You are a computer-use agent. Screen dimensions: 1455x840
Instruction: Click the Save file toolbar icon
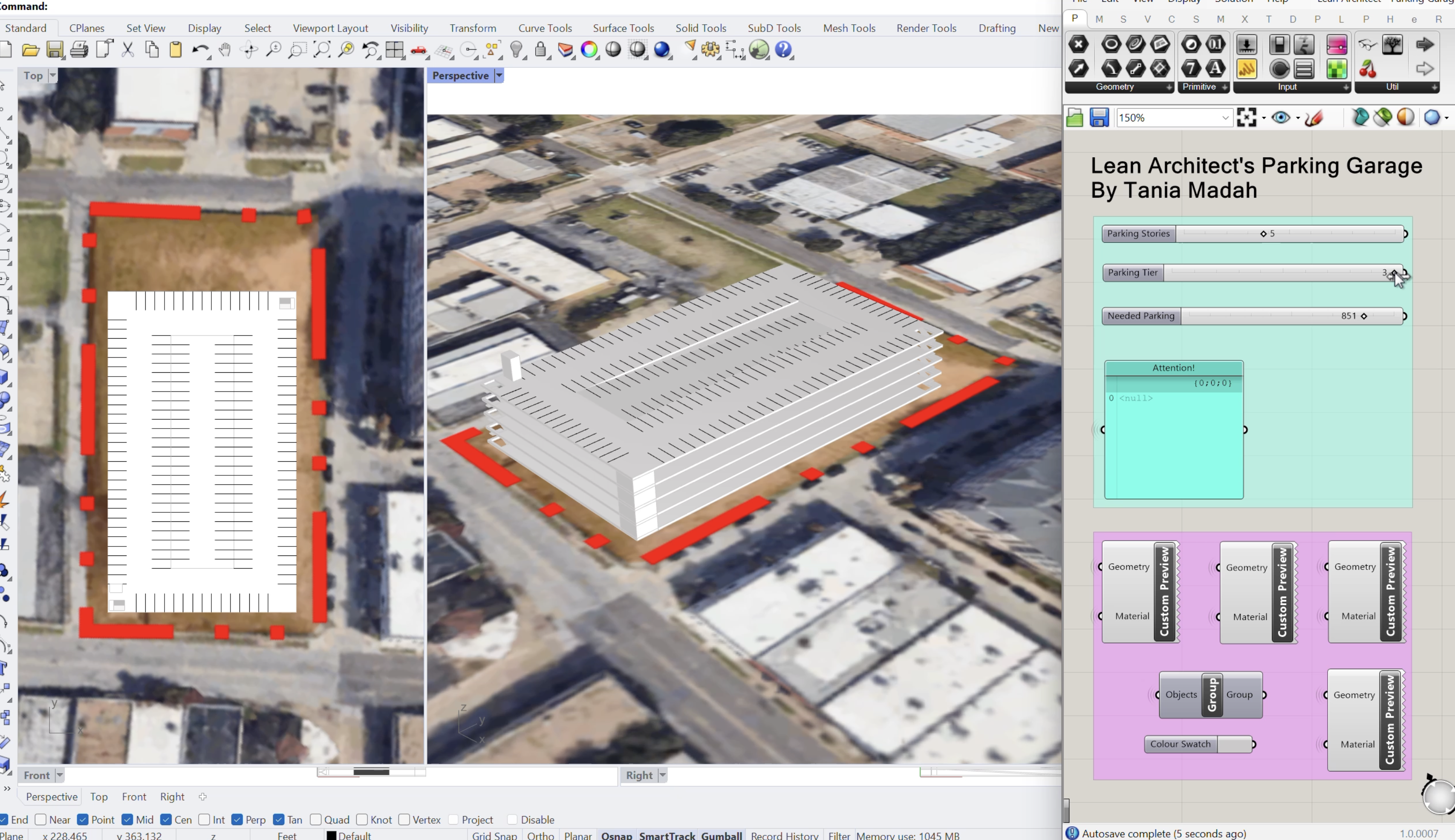(x=55, y=49)
